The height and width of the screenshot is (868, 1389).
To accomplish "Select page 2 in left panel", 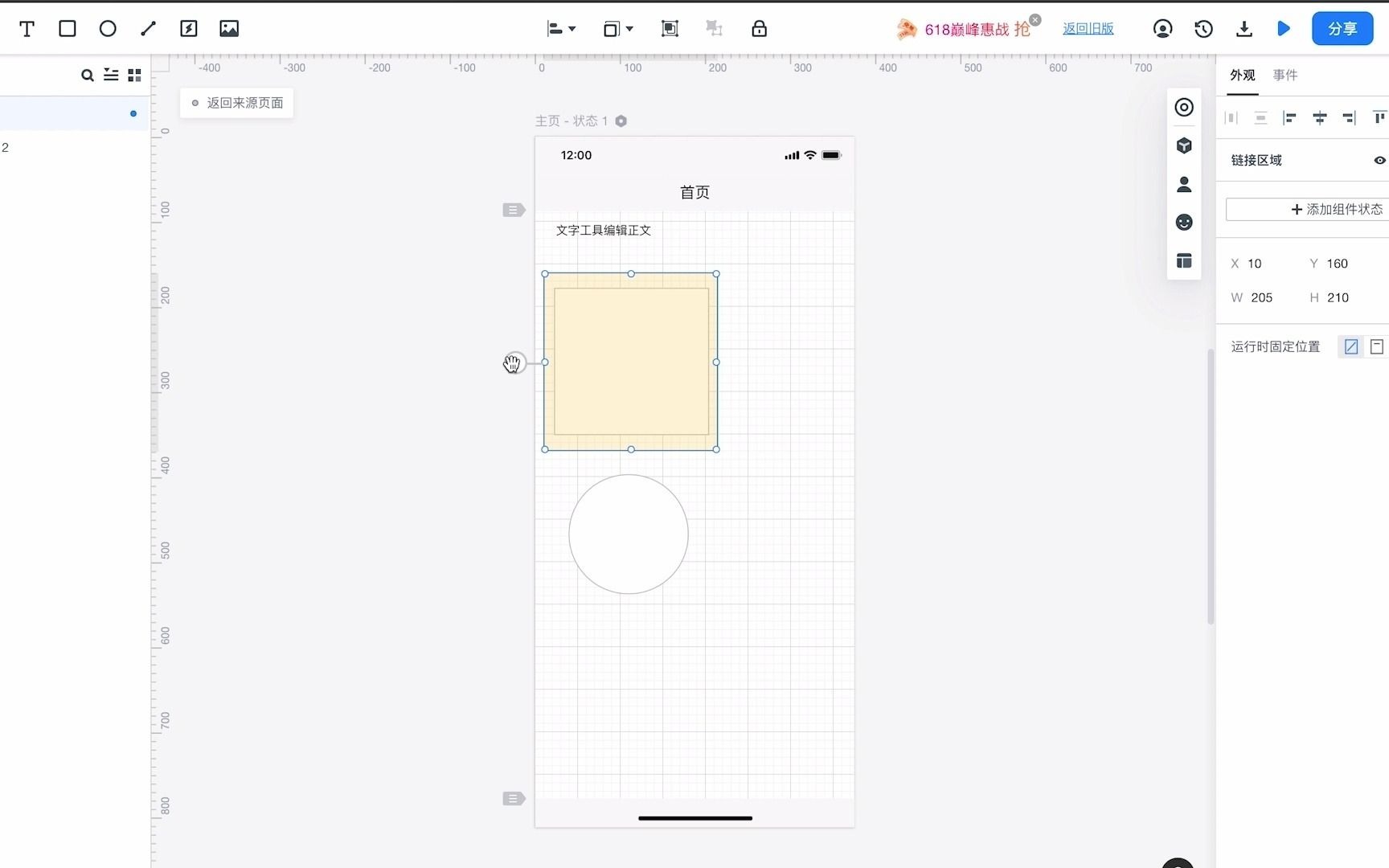I will (75, 148).
